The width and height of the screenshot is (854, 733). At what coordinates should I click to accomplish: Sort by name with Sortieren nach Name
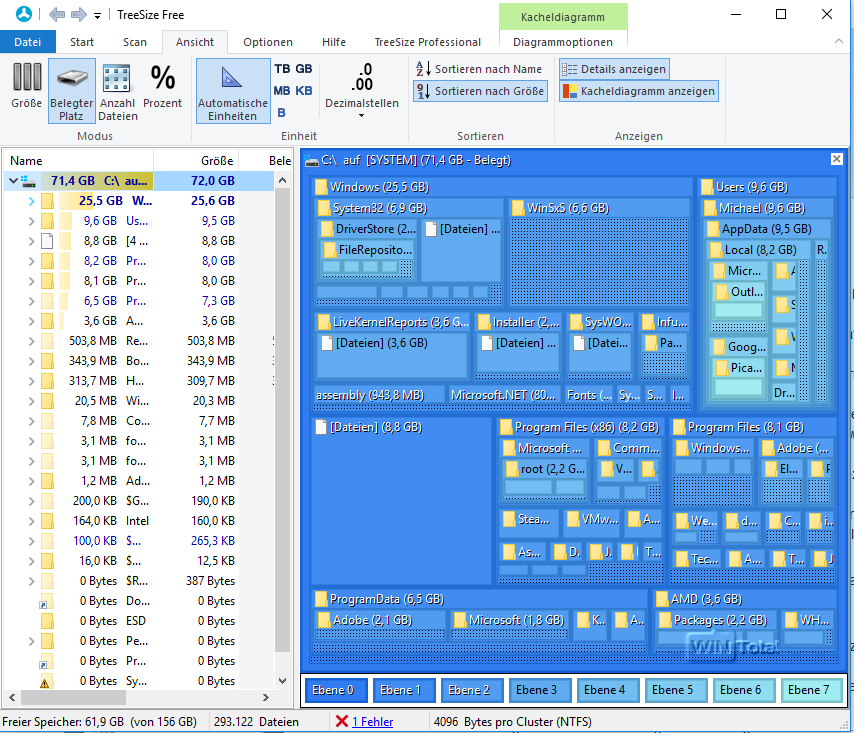tap(479, 69)
